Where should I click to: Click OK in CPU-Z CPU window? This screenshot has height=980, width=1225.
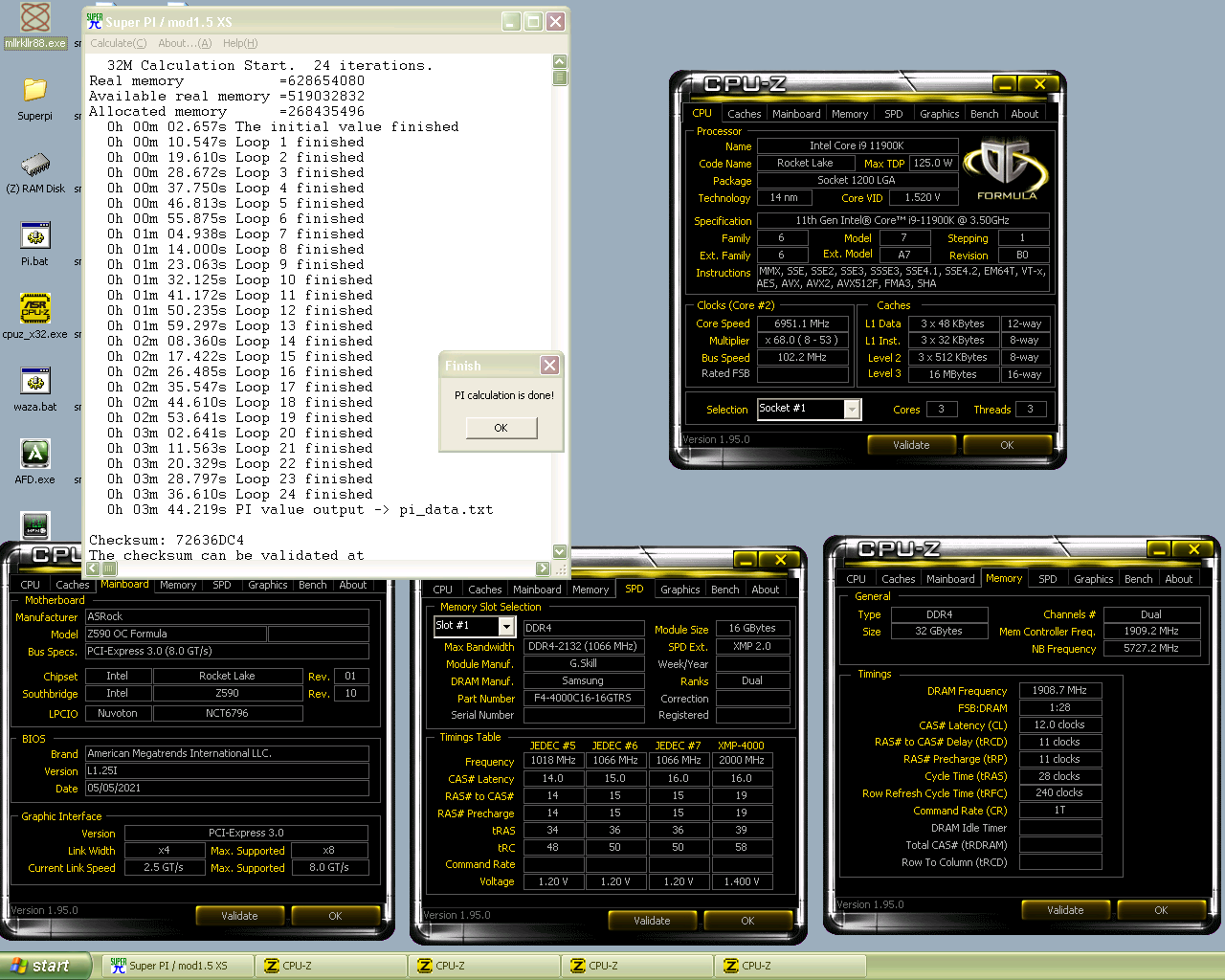pos(1007,445)
